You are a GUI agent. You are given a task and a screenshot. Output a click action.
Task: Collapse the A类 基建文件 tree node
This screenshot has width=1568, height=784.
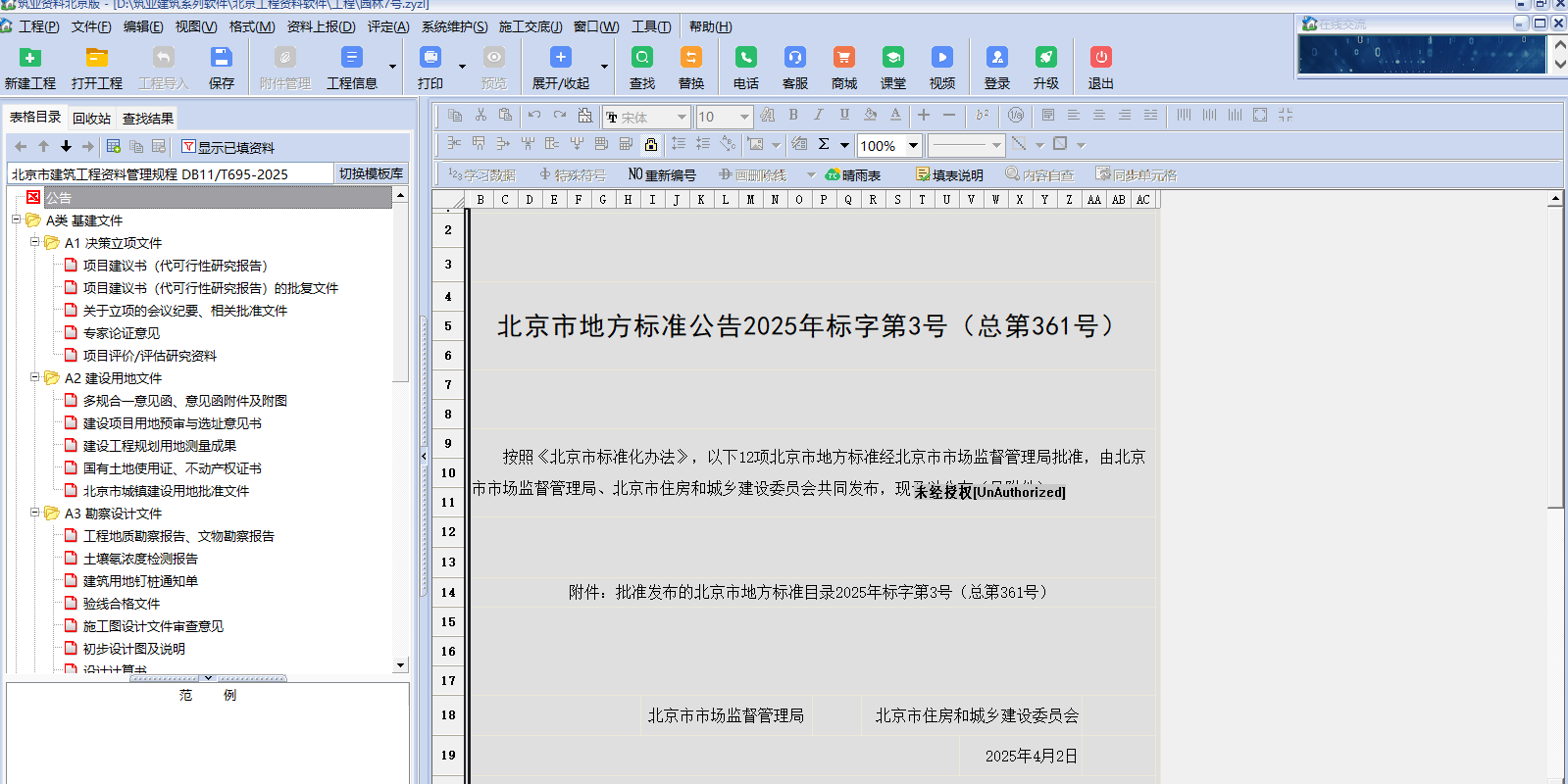16,220
